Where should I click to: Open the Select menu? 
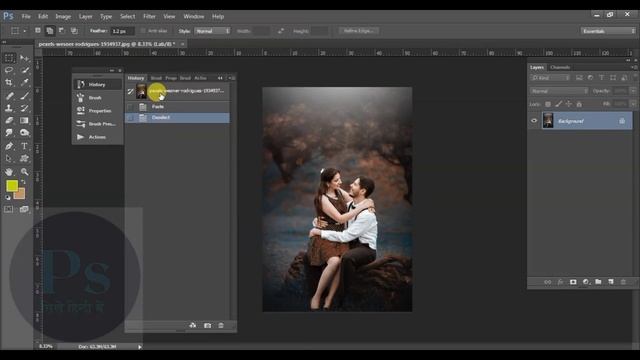[127, 16]
